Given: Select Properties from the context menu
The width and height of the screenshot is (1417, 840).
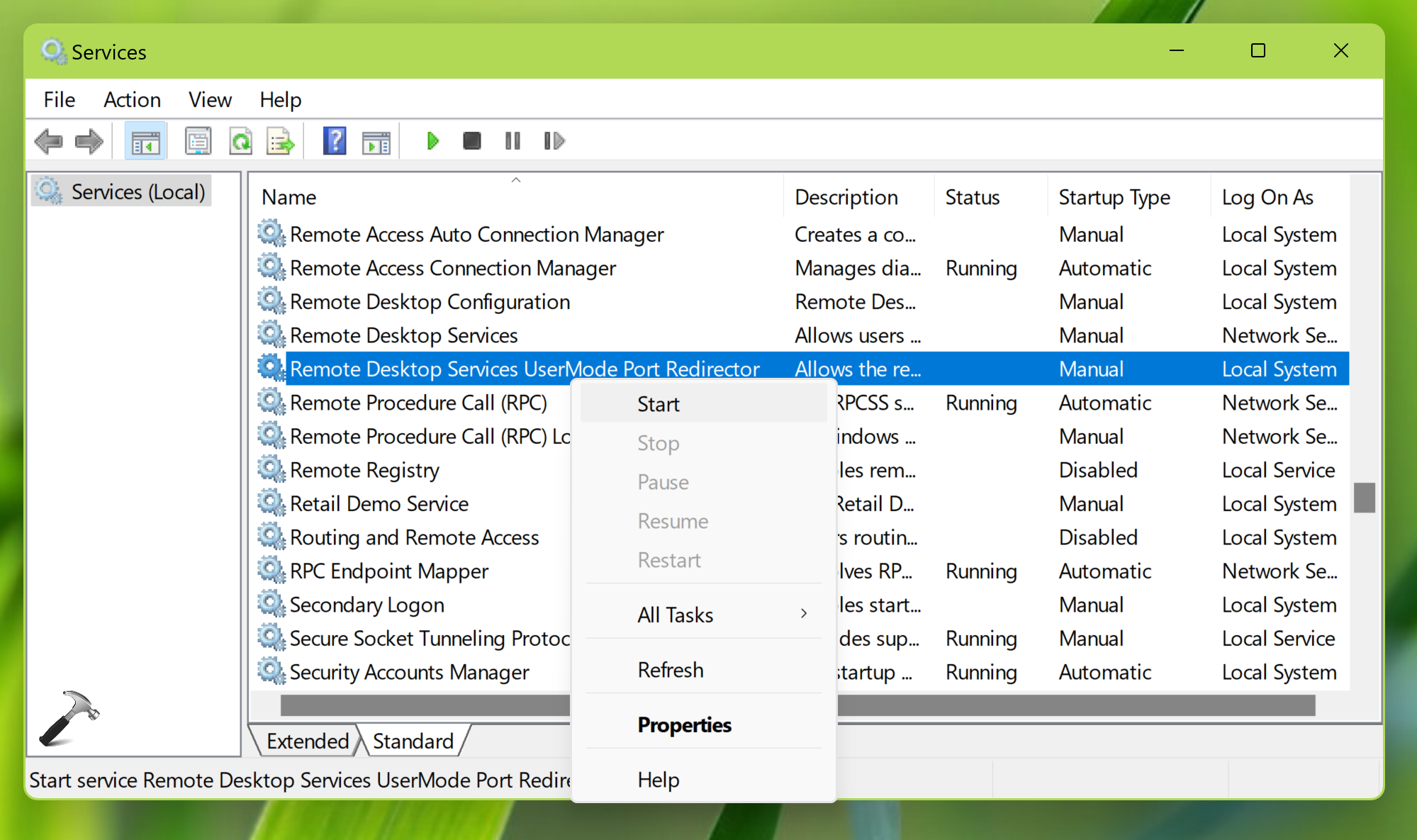Looking at the screenshot, I should coord(684,724).
